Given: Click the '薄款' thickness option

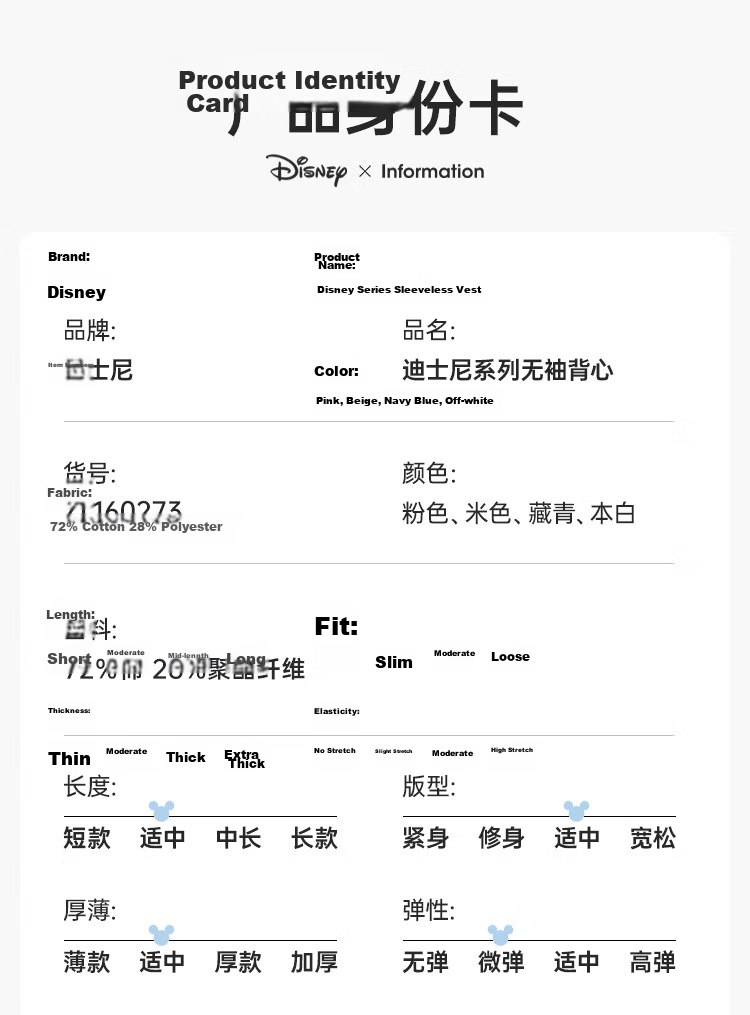Looking at the screenshot, I should (x=87, y=962).
